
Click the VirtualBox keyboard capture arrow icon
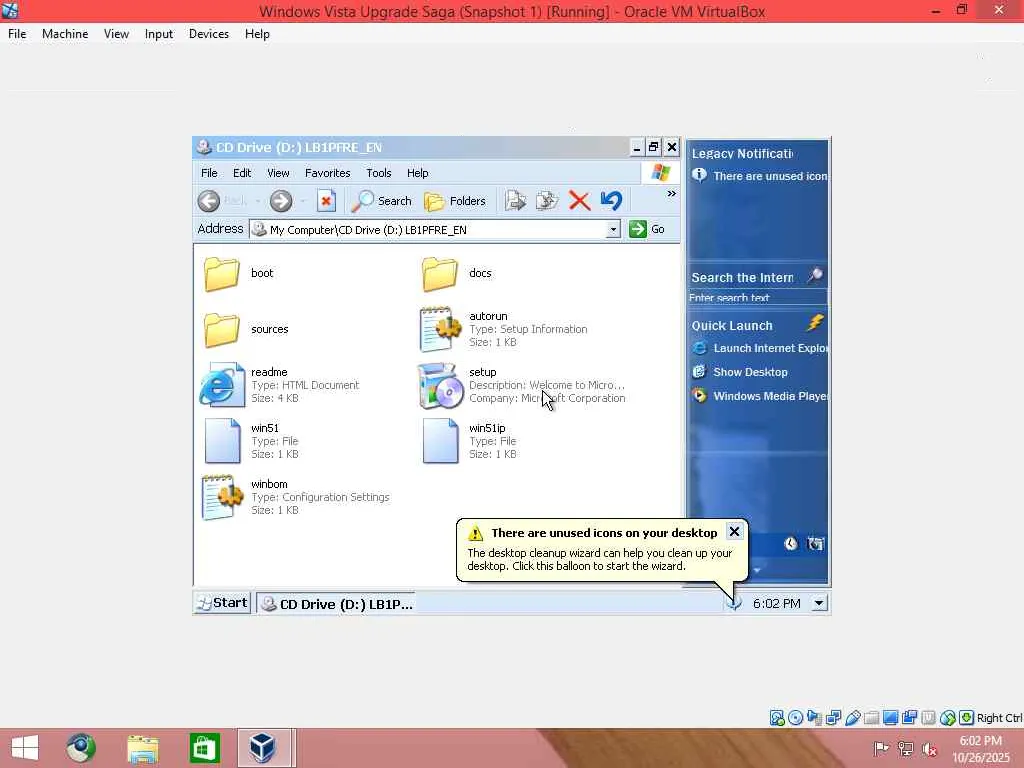(x=967, y=718)
